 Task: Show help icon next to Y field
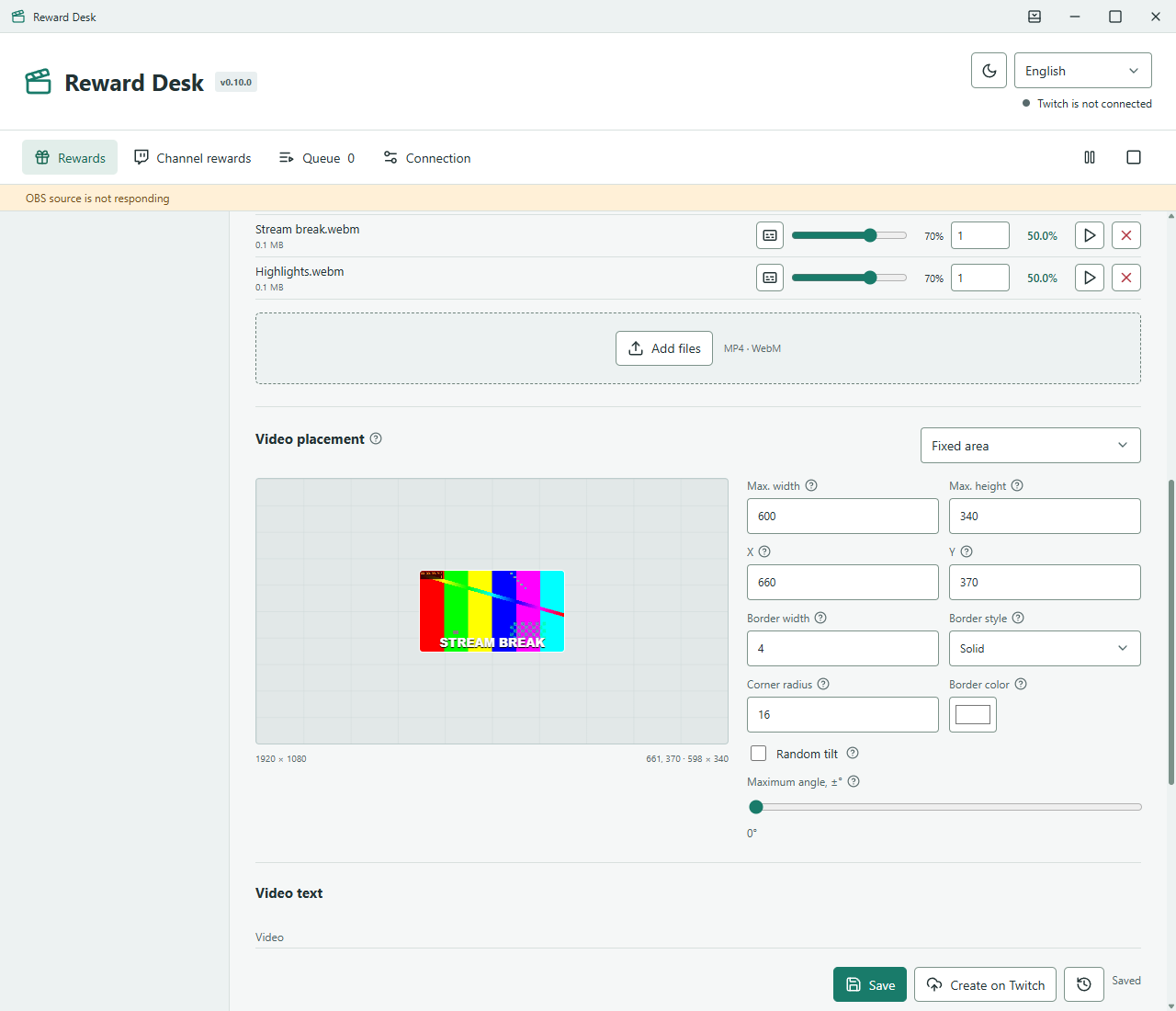click(967, 551)
